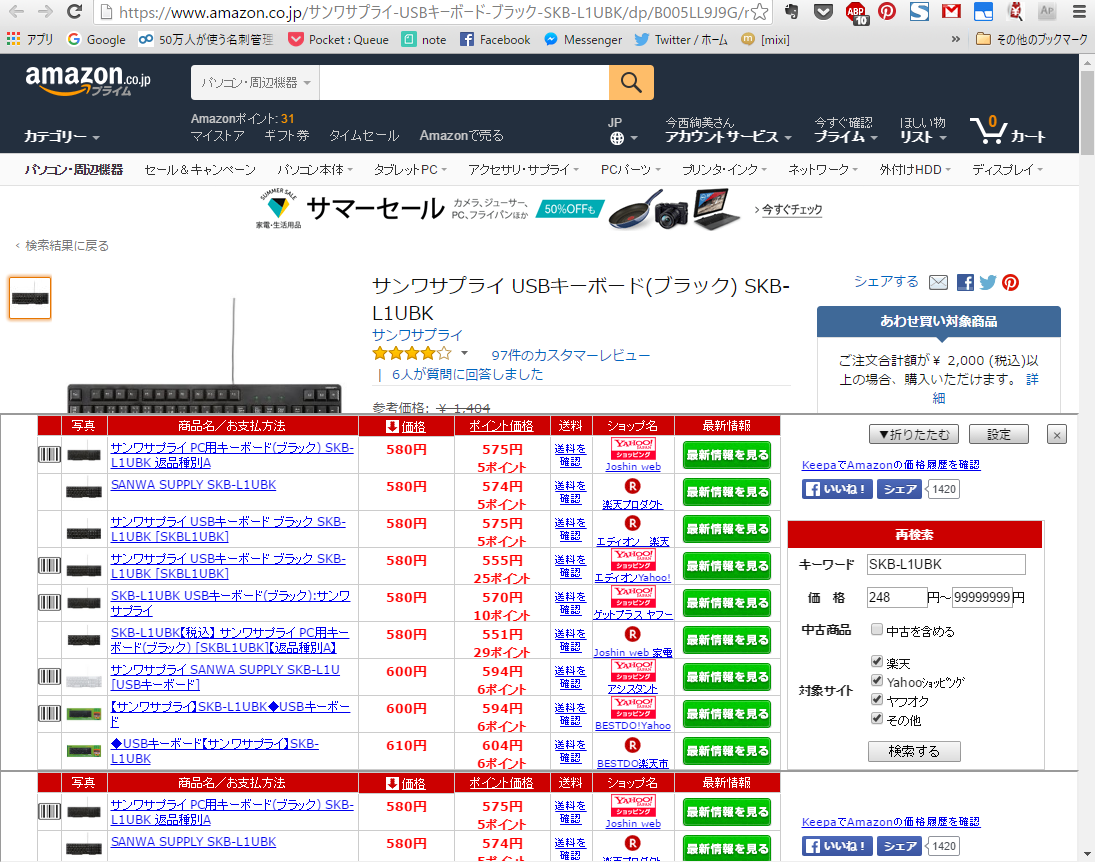Click the orange search magnifier button

631,82
